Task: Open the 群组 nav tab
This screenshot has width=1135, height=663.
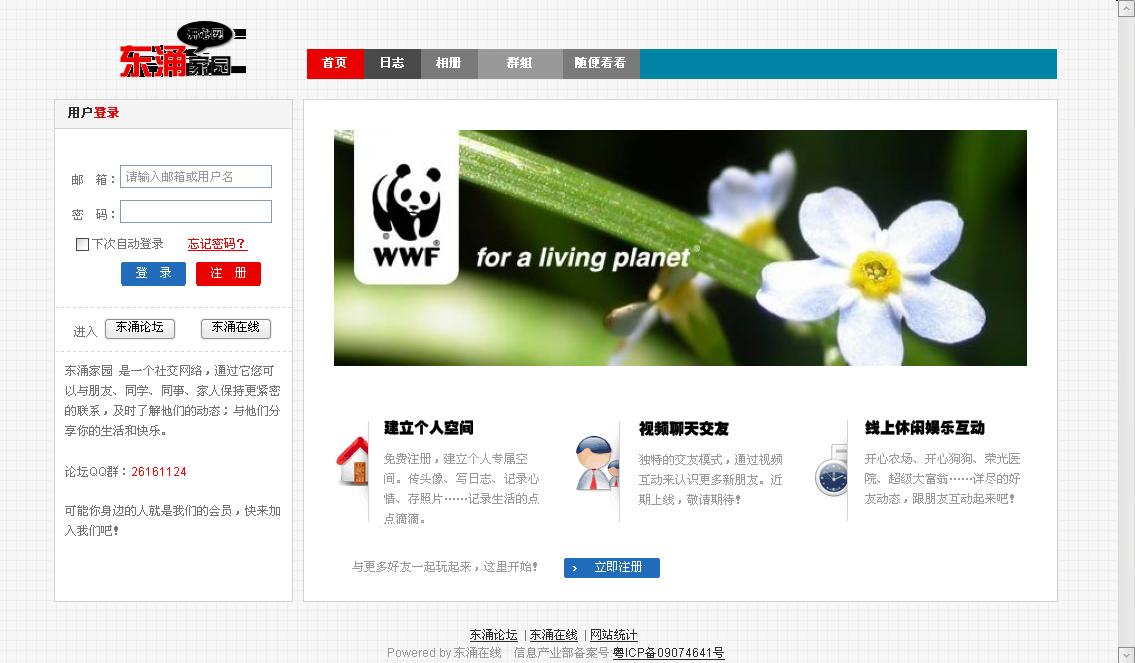Action: pyautogui.click(x=520, y=64)
